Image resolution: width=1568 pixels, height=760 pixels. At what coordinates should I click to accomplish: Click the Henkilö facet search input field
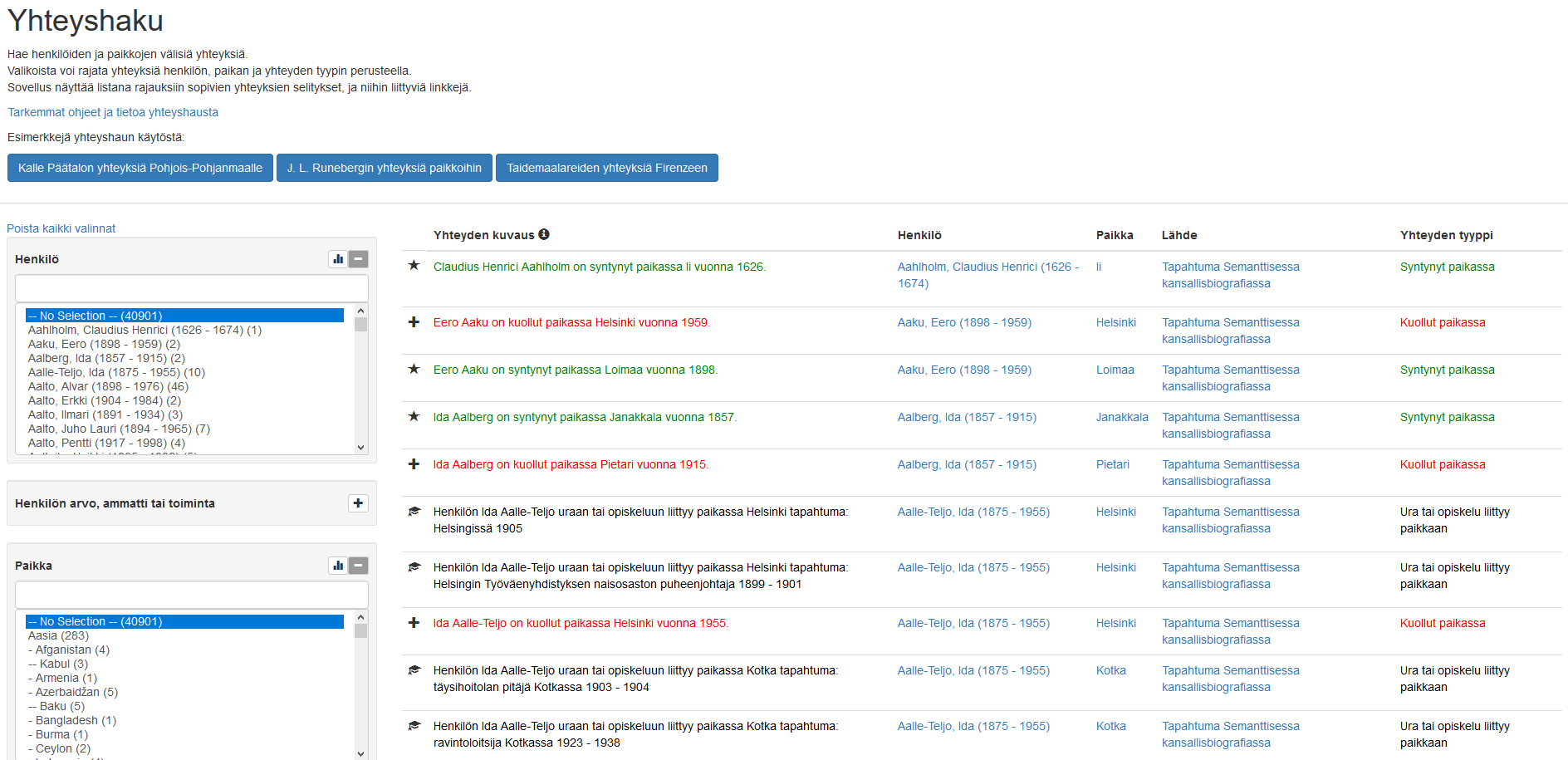[x=191, y=288]
